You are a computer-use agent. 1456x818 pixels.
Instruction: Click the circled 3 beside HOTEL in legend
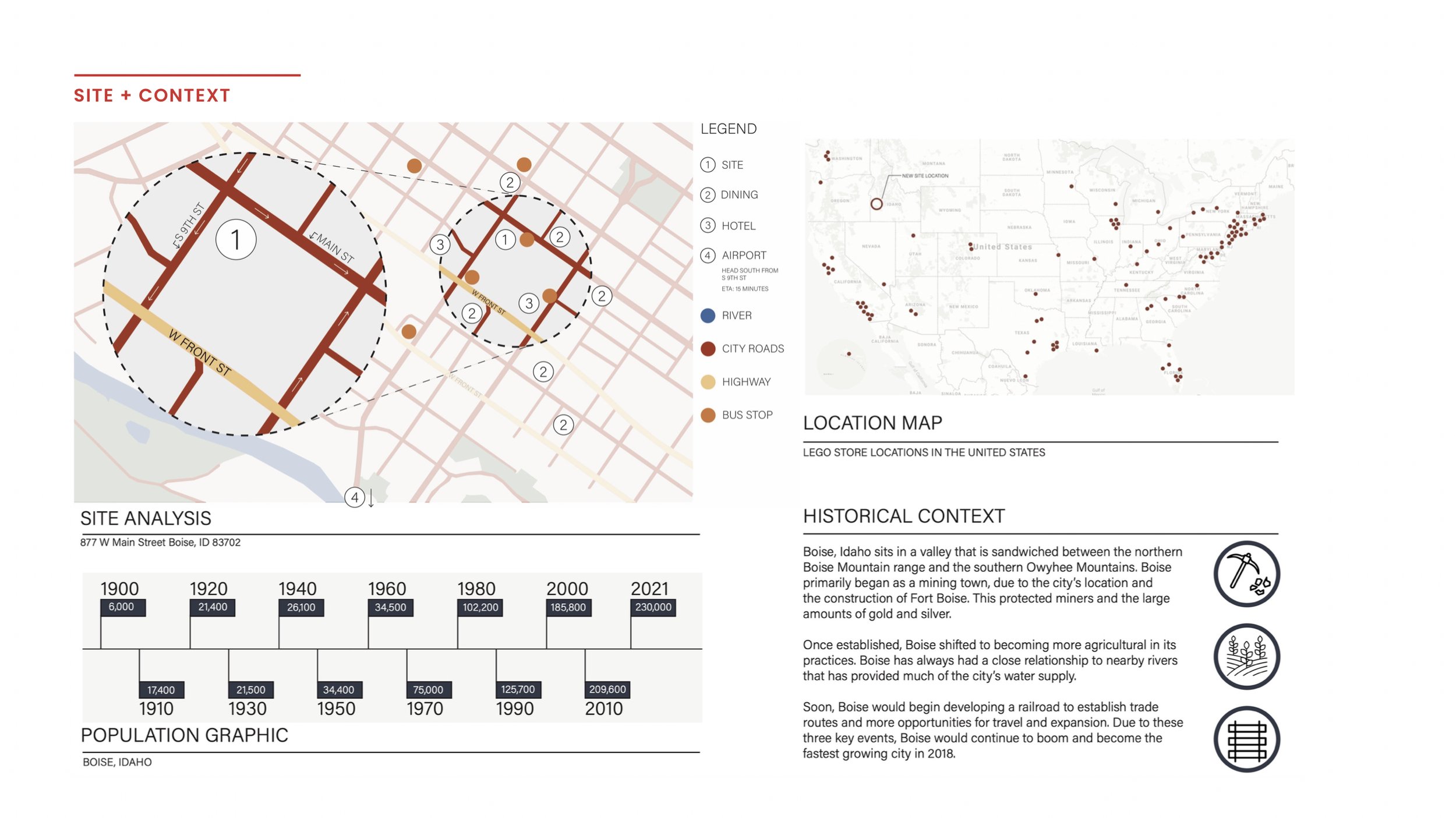(x=708, y=225)
